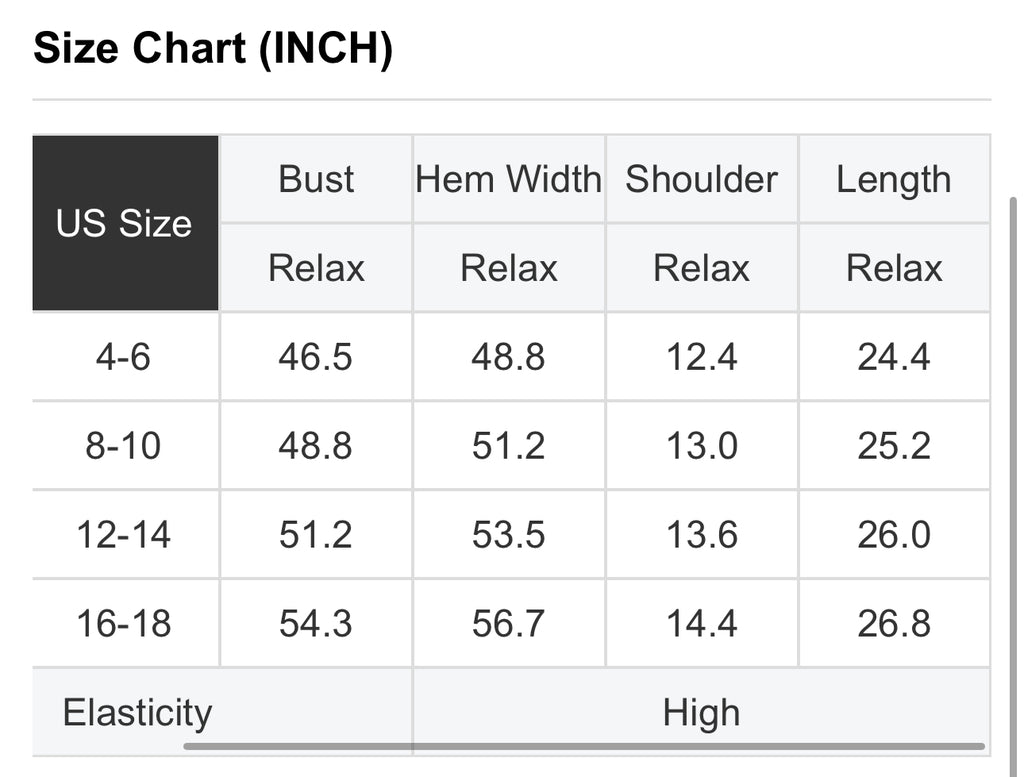Viewport: 1024px width, 777px height.
Task: Click the High elasticity value
Action: coord(701,712)
